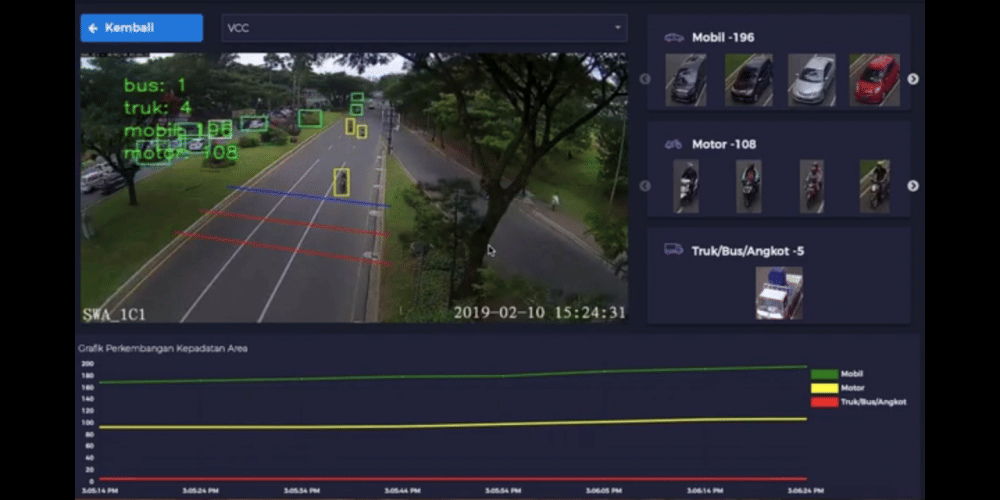
Task: Click the truck icon beside Truk/Bus/Angkot -5
Action: (674, 250)
